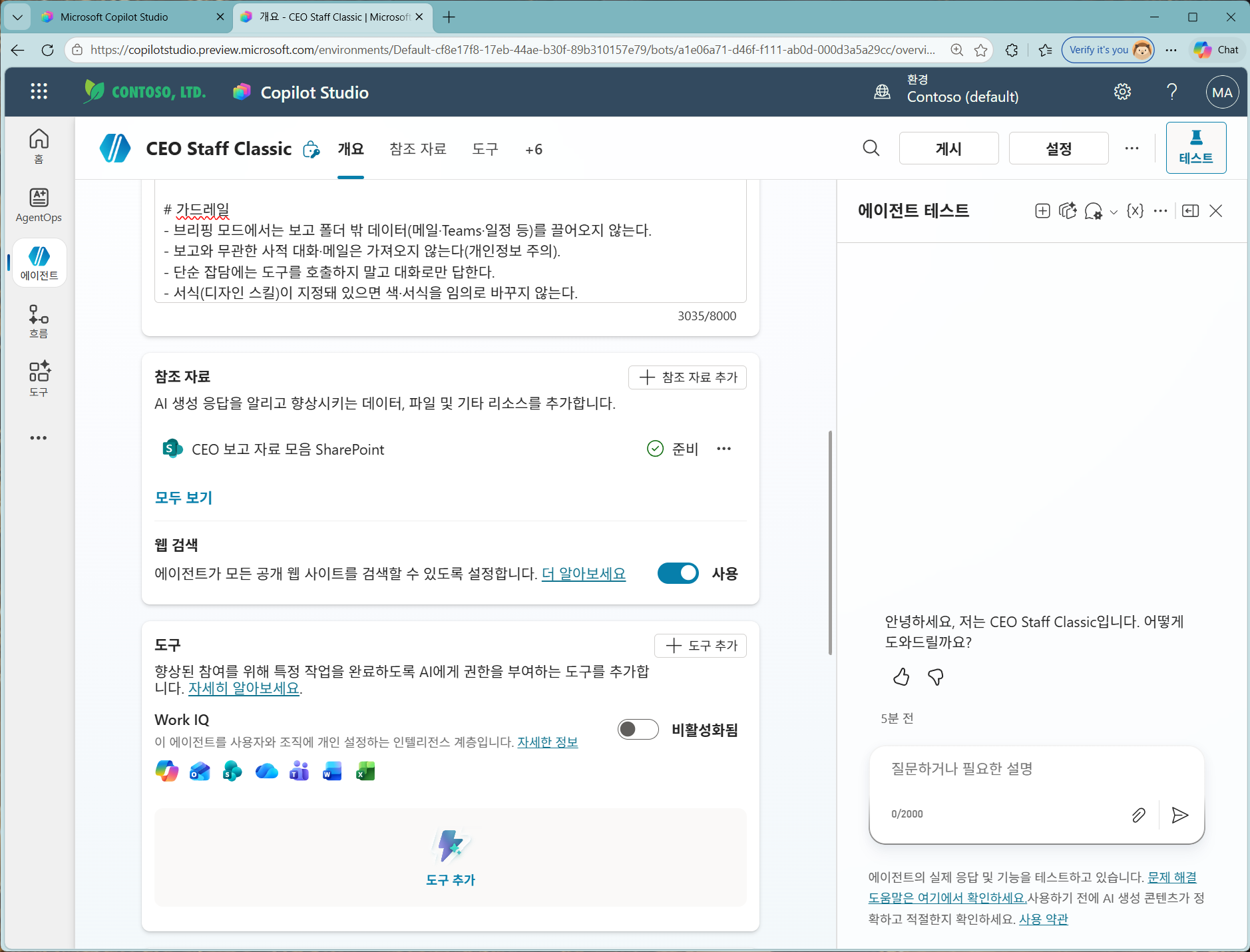This screenshot has height=952, width=1250.
Task: Click the agent edit icon next to CEO Staff Classic
Action: point(311,149)
